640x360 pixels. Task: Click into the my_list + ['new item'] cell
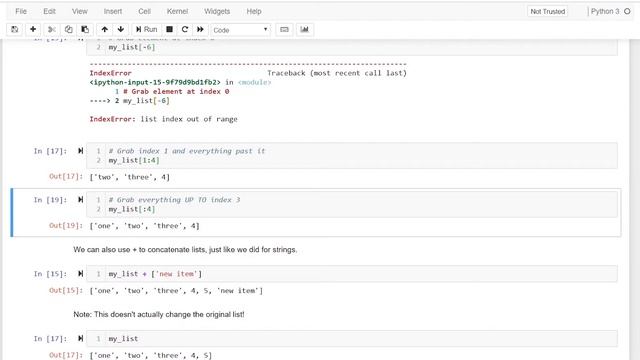click(x=351, y=273)
